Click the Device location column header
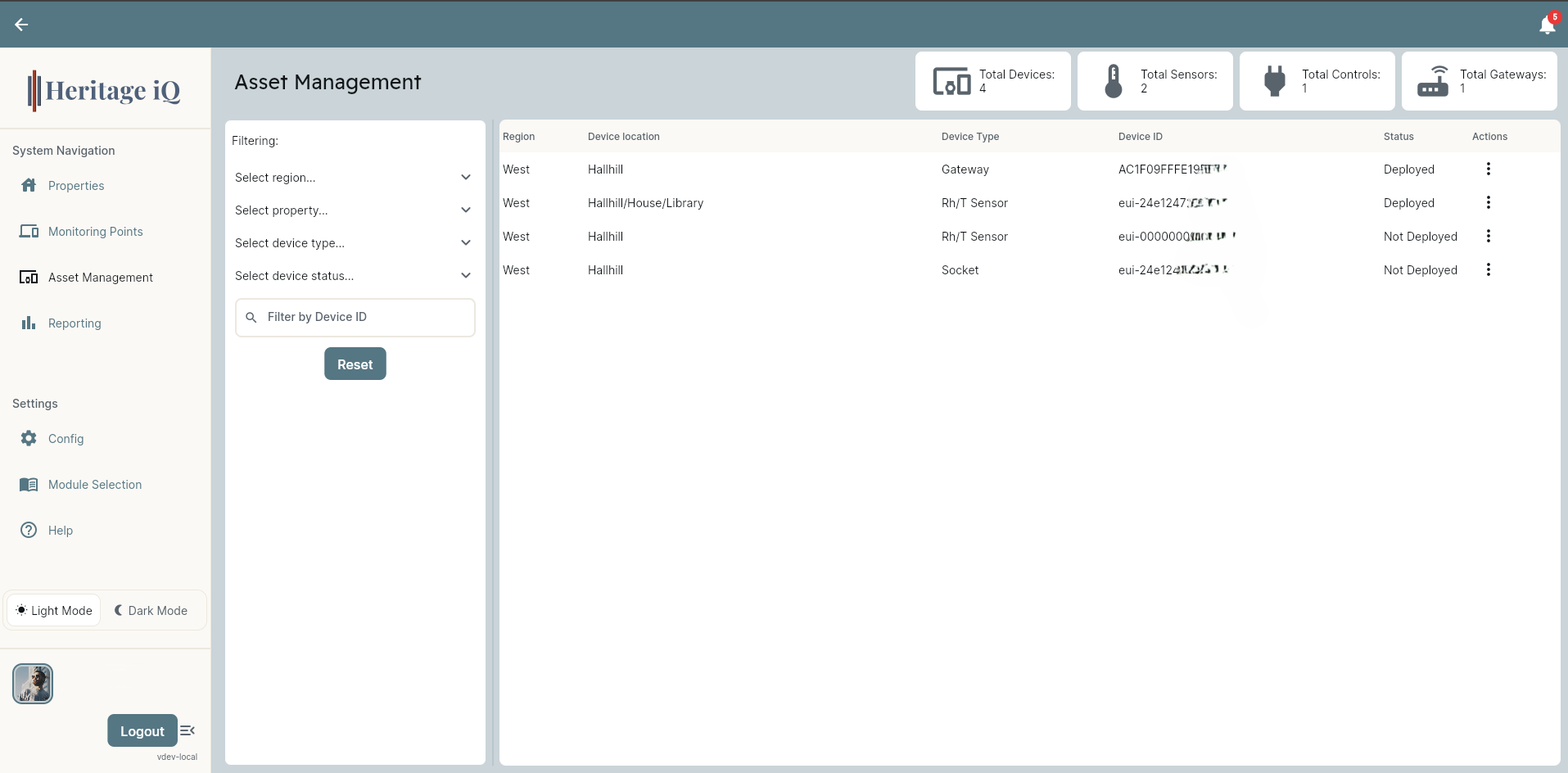Screen dimensions: 1568x773 pyautogui.click(x=623, y=137)
